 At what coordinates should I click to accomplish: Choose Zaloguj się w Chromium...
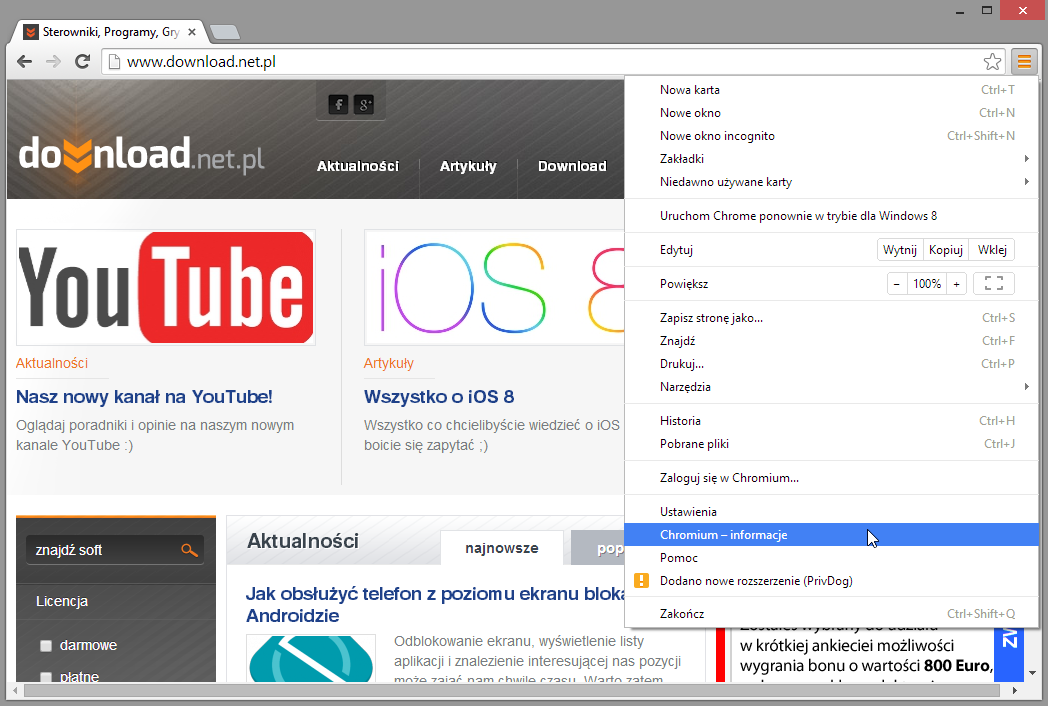[x=831, y=477]
